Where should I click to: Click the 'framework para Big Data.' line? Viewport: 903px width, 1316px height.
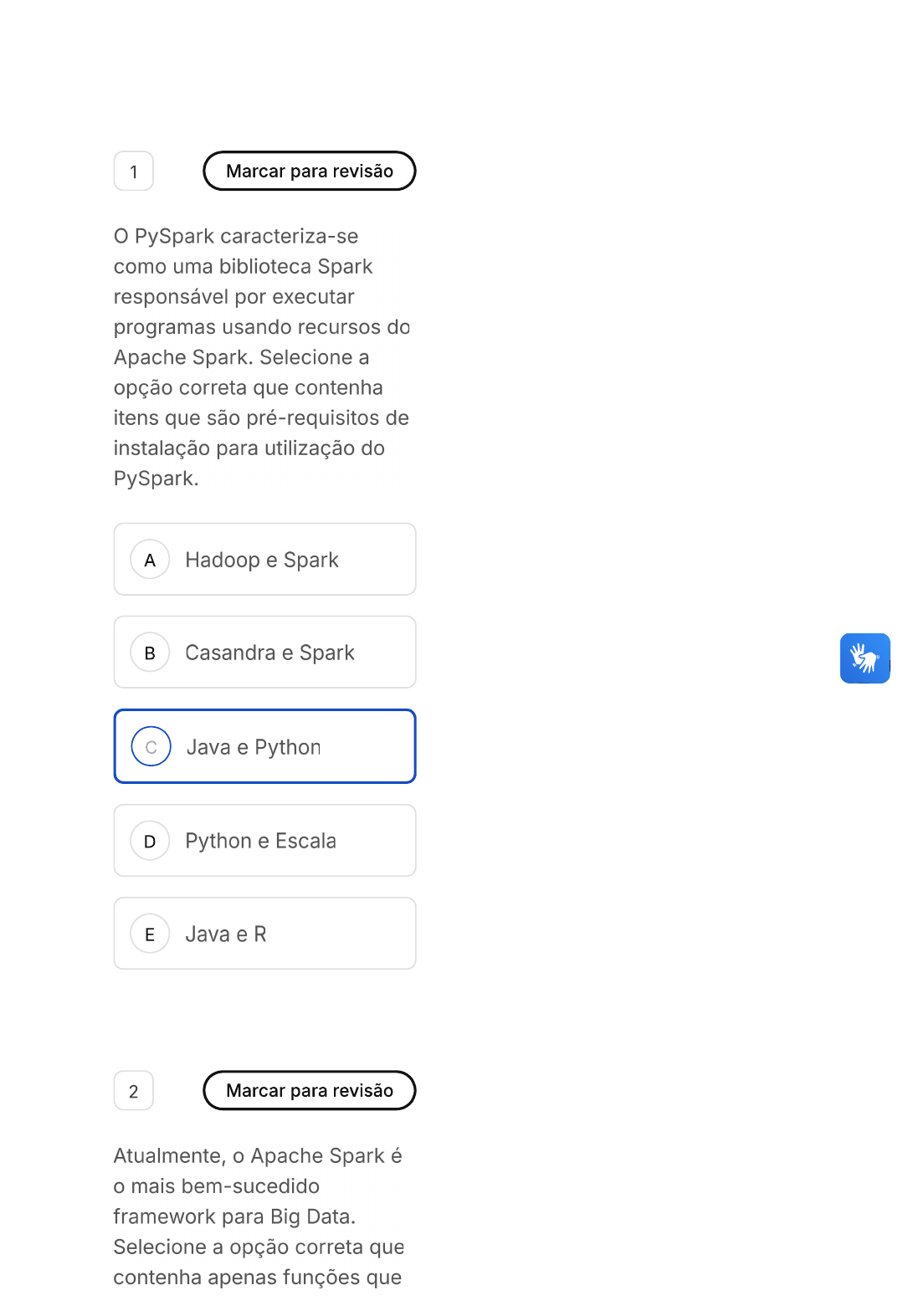tap(234, 1216)
